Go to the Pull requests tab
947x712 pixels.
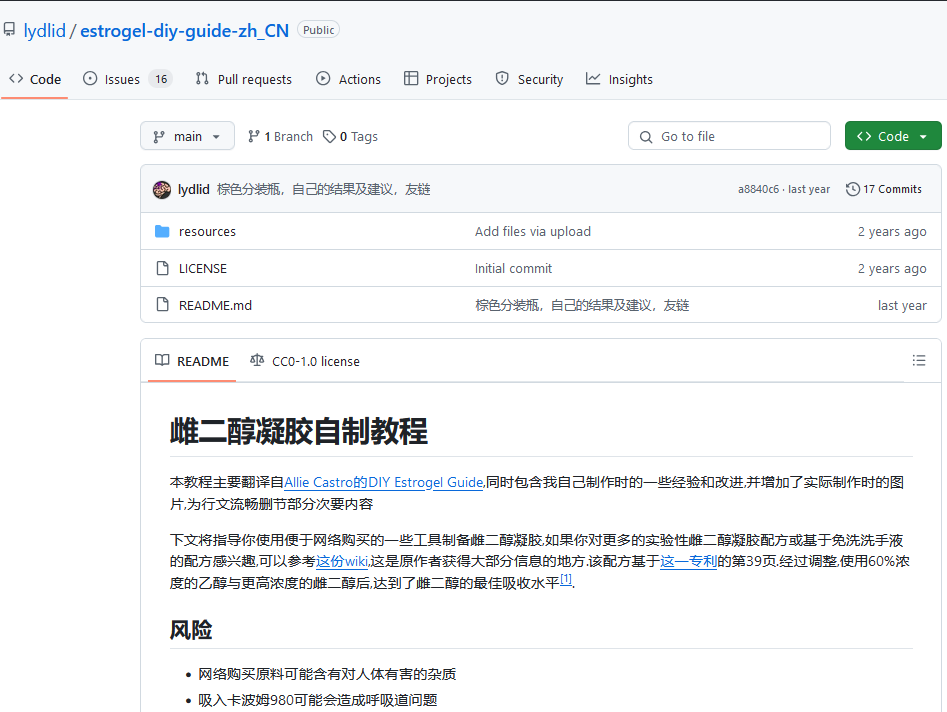coord(243,79)
